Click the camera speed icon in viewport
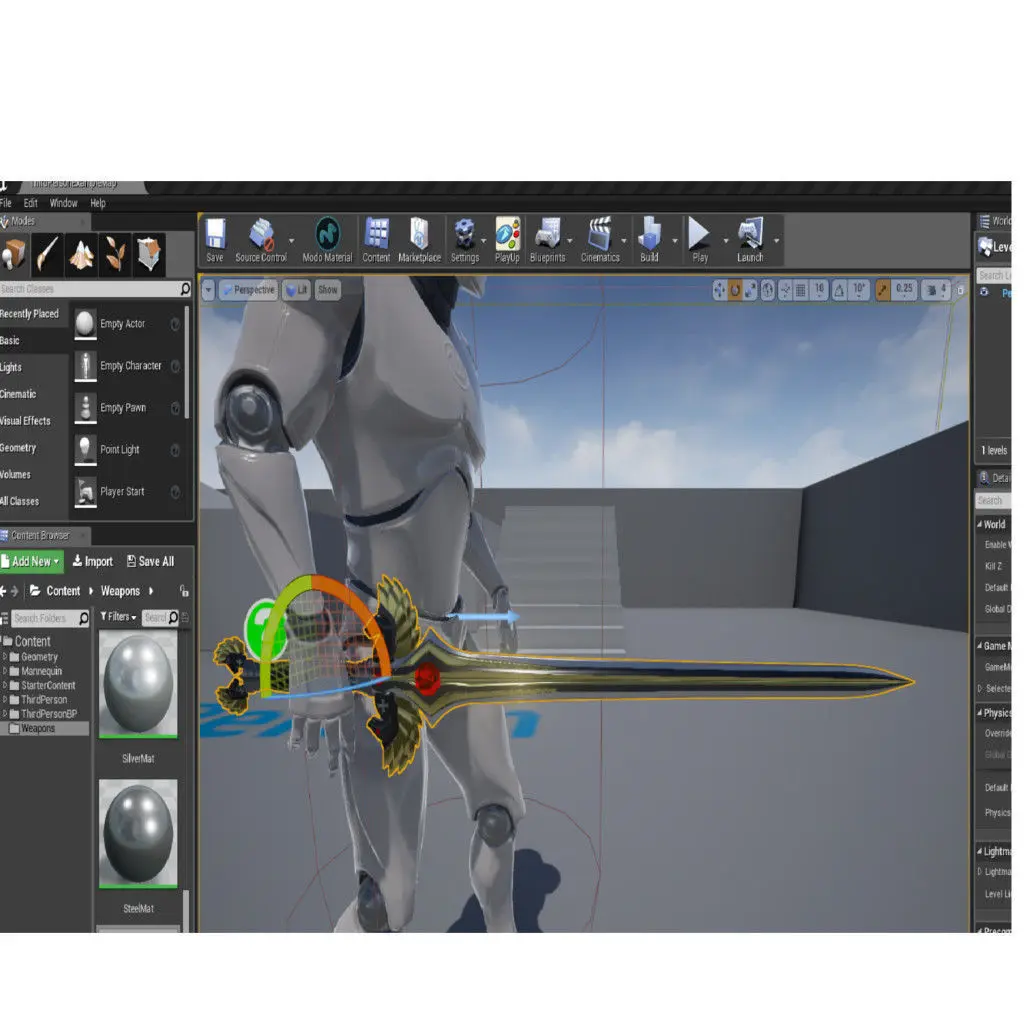This screenshot has height=1024, width=1024. [932, 290]
